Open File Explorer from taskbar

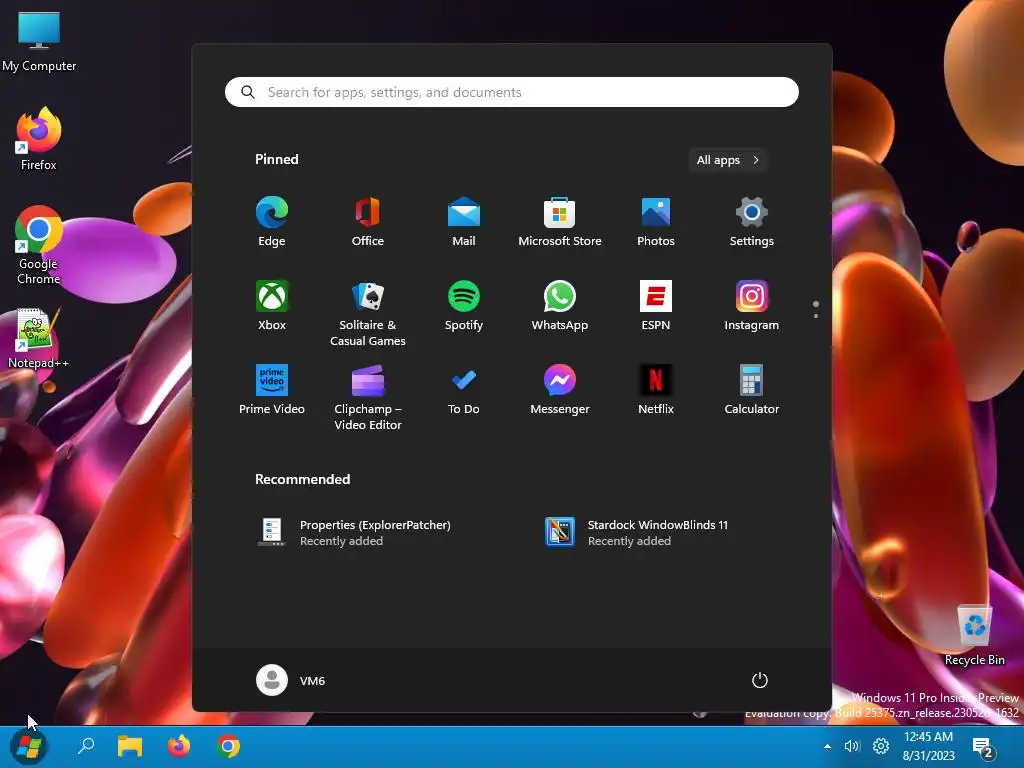tap(130, 746)
